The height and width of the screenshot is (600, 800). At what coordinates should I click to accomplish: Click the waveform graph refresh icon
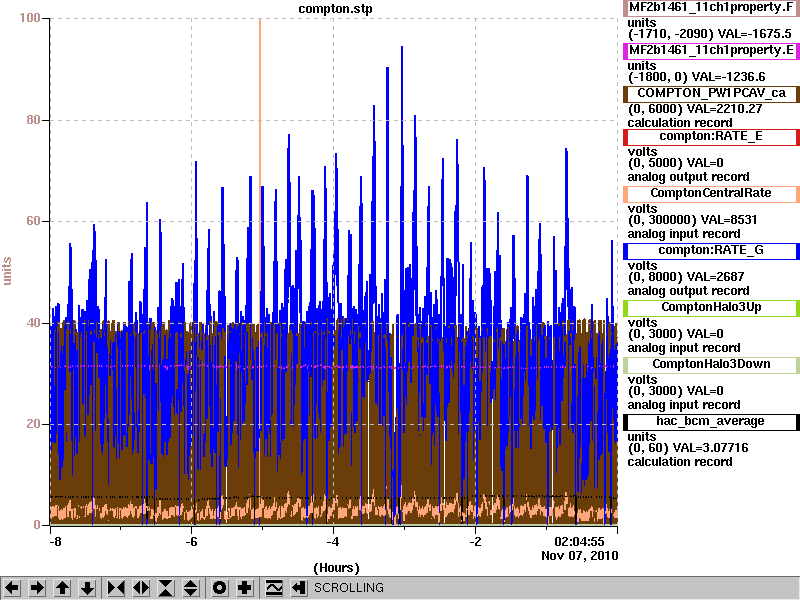click(274, 588)
